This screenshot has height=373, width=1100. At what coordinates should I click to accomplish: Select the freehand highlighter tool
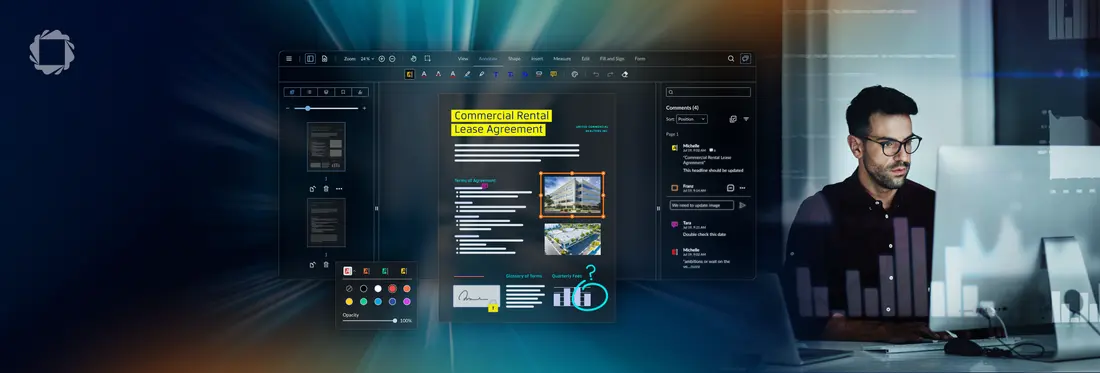(x=467, y=74)
